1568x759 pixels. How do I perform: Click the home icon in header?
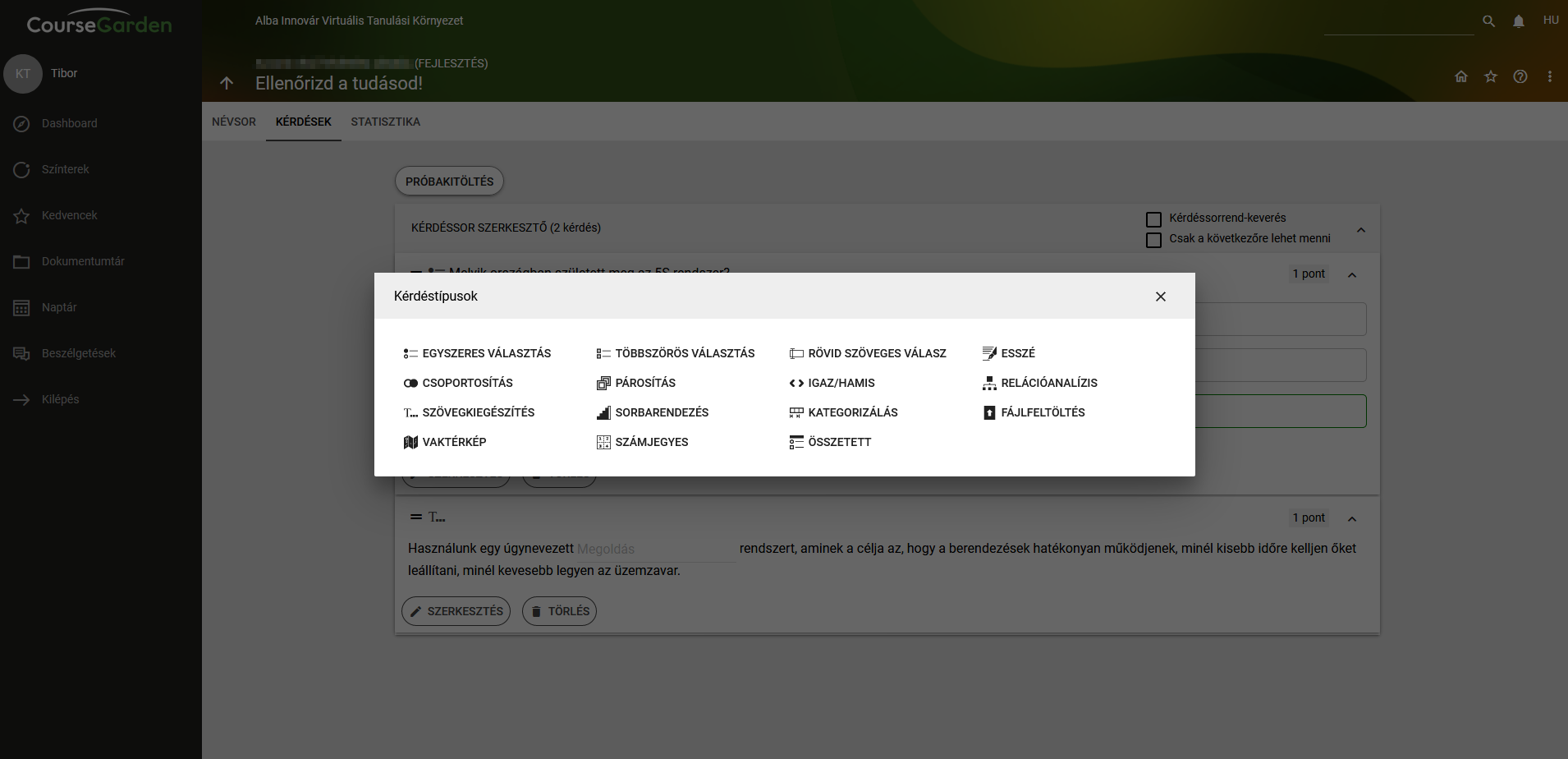click(1461, 76)
